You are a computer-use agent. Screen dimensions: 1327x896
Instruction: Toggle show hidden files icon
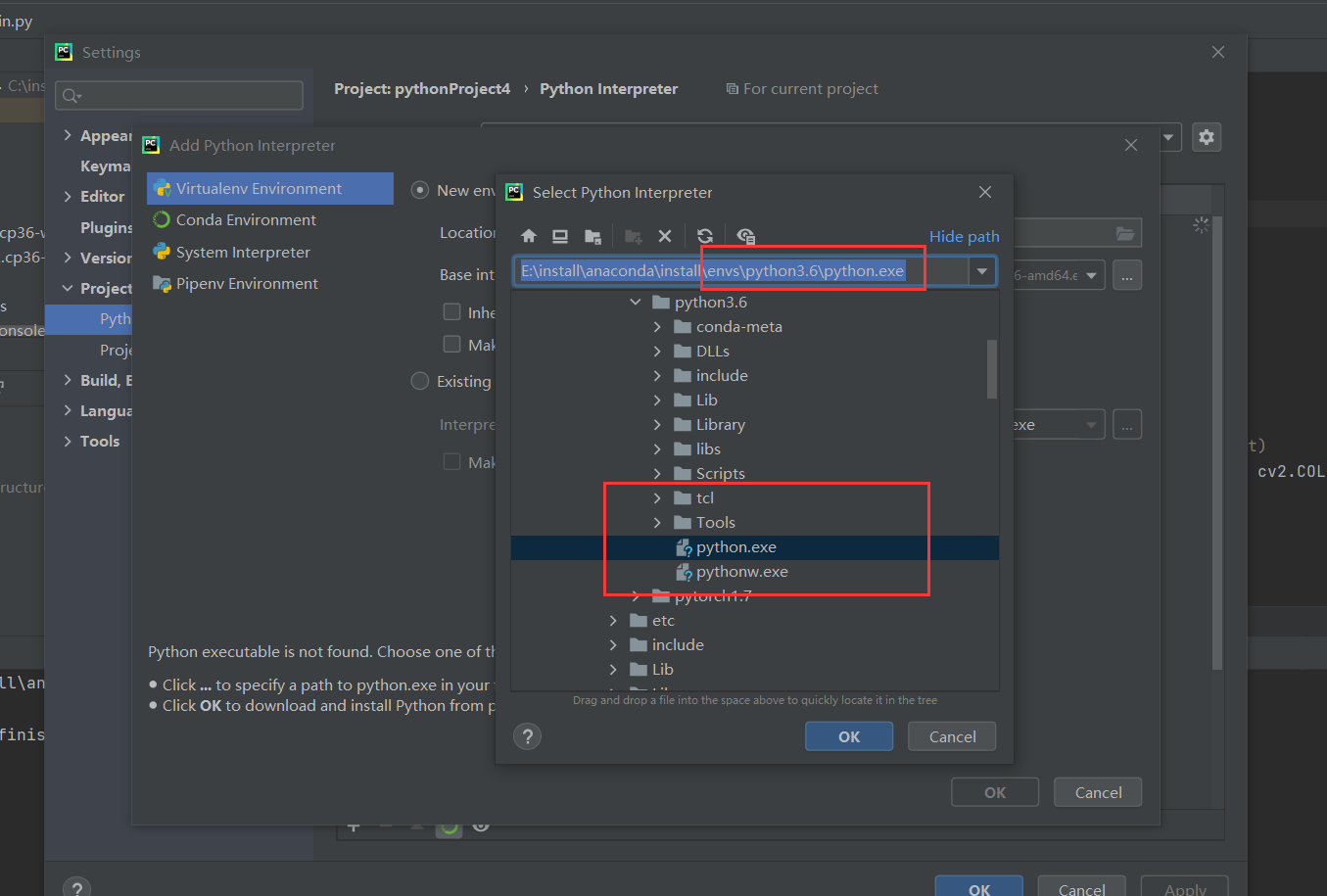pos(745,236)
